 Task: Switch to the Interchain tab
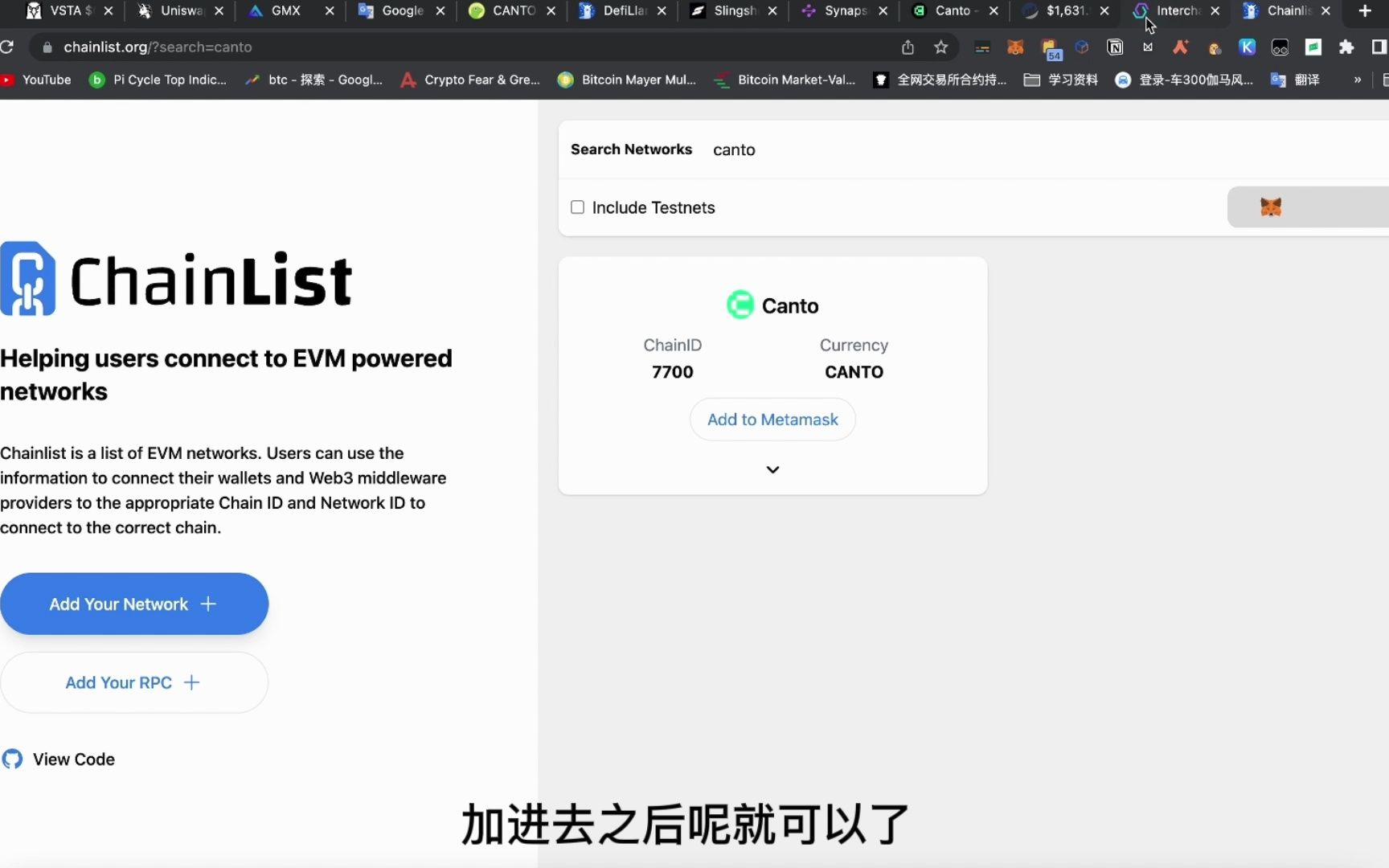coord(1176,10)
